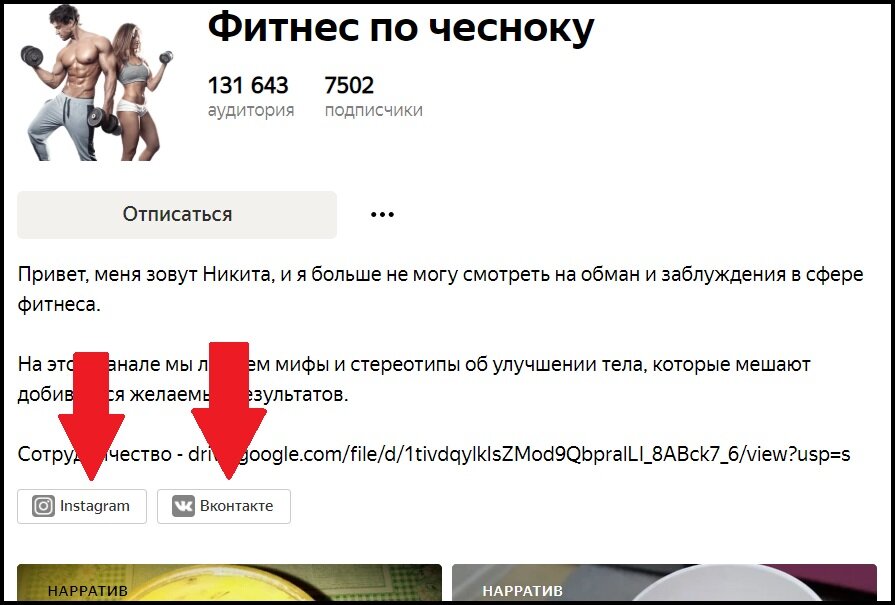Viewport: 895px width, 605px height.
Task: Select the channel title Фитнес по чесноку
Action: point(401,28)
